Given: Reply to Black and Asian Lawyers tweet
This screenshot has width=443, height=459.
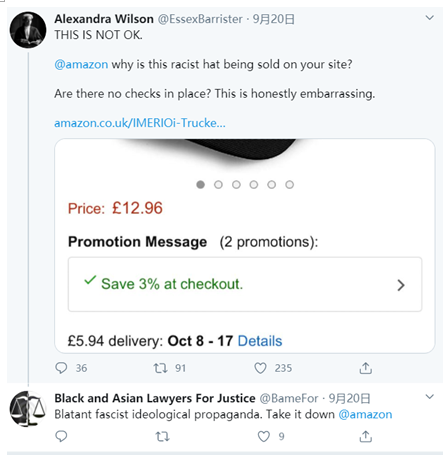Looking at the screenshot, I should point(61,436).
